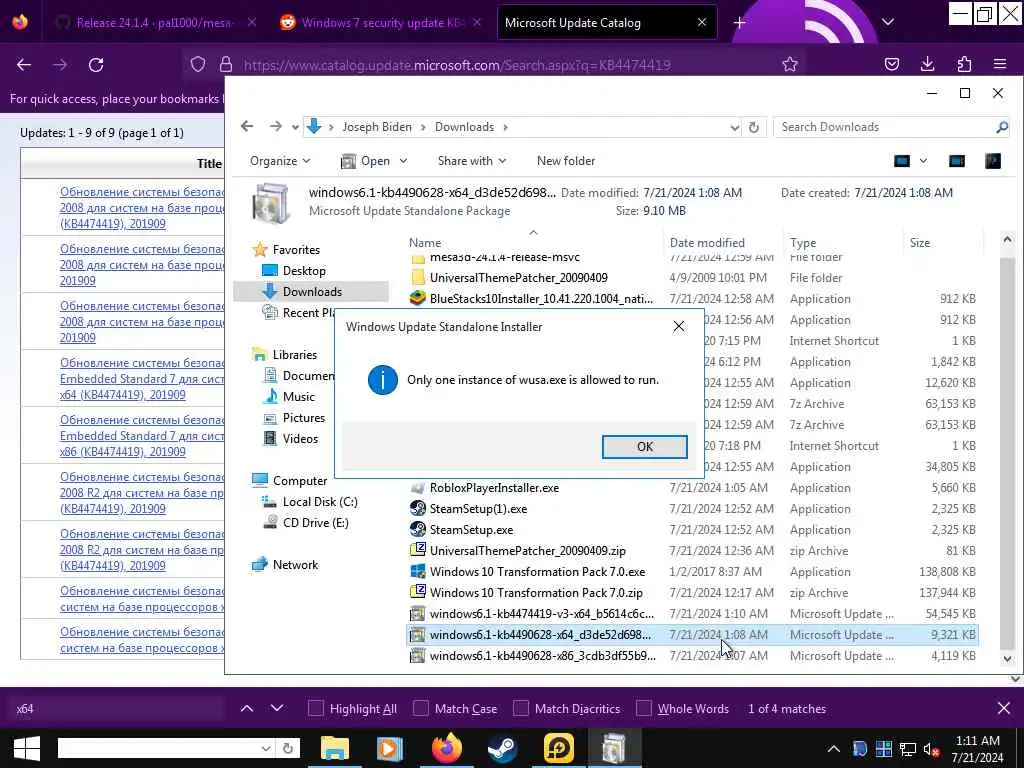This screenshot has height=768, width=1024.
Task: Select RobloxPlayerInstaller.exe
Action: (494, 488)
